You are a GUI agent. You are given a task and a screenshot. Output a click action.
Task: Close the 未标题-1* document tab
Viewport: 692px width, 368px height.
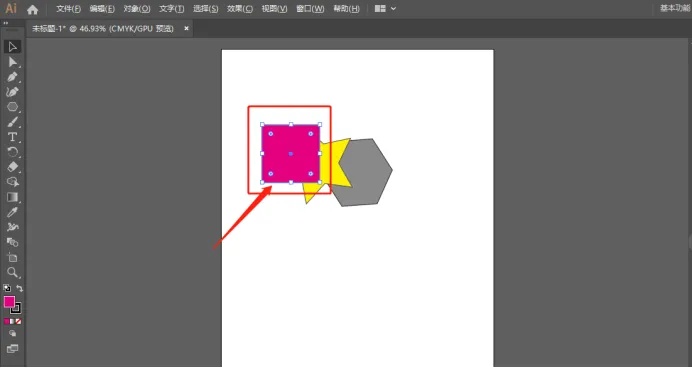click(186, 28)
